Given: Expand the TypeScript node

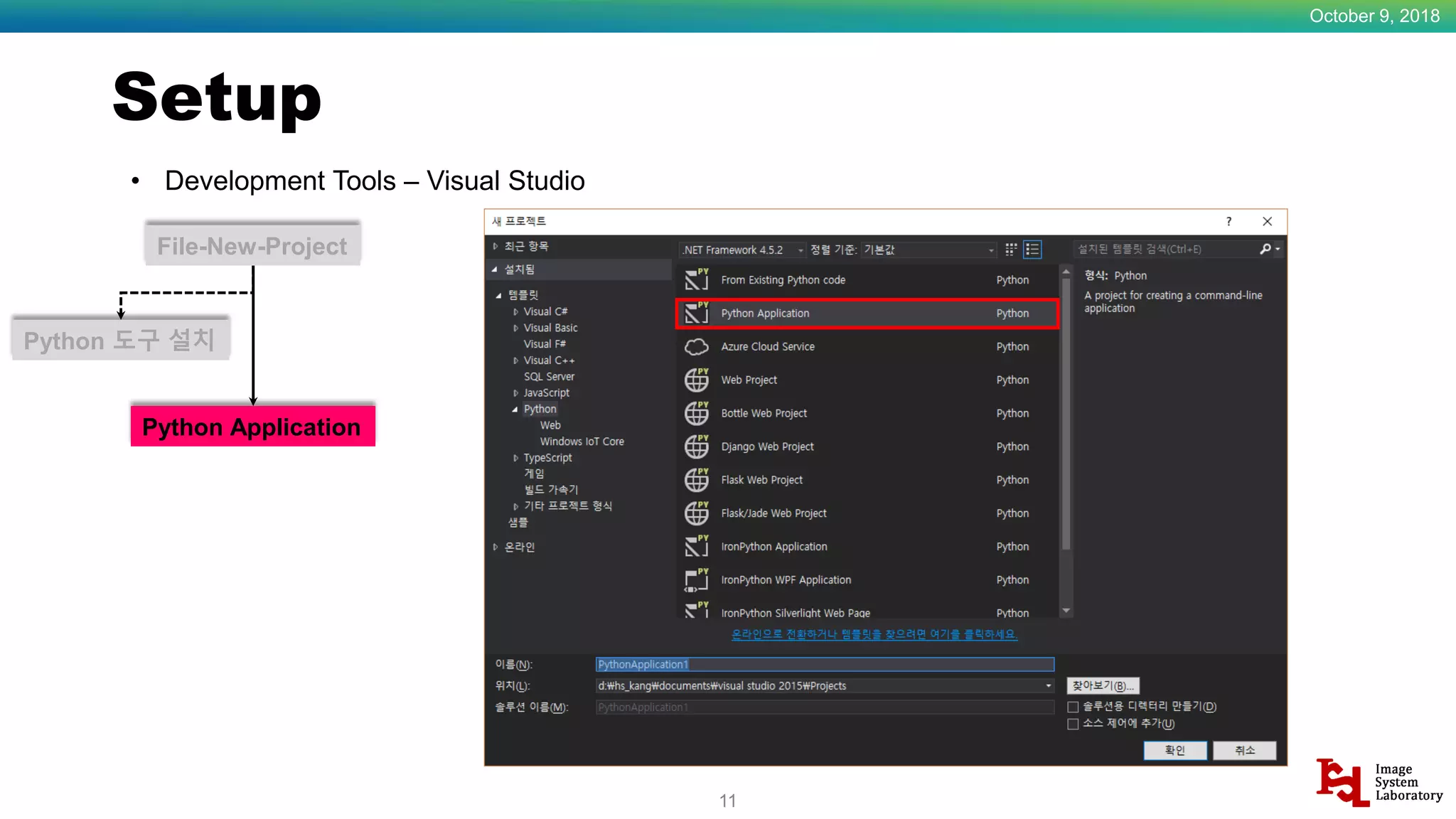Looking at the screenshot, I should (x=515, y=458).
